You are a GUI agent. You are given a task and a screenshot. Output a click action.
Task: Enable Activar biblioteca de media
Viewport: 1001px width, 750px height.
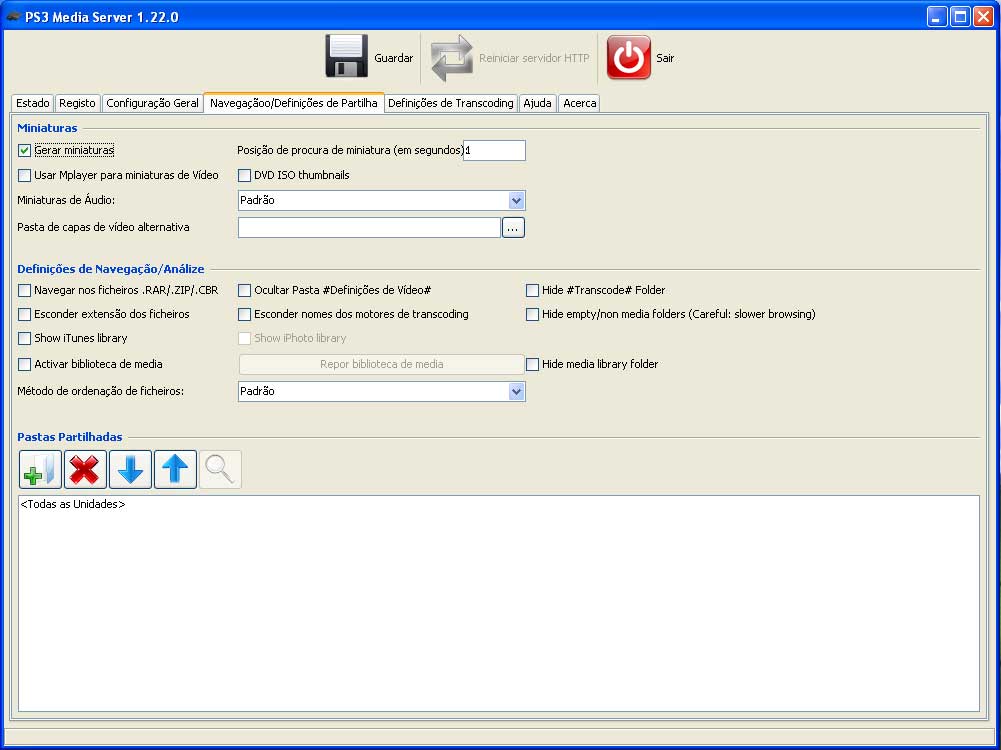24,364
